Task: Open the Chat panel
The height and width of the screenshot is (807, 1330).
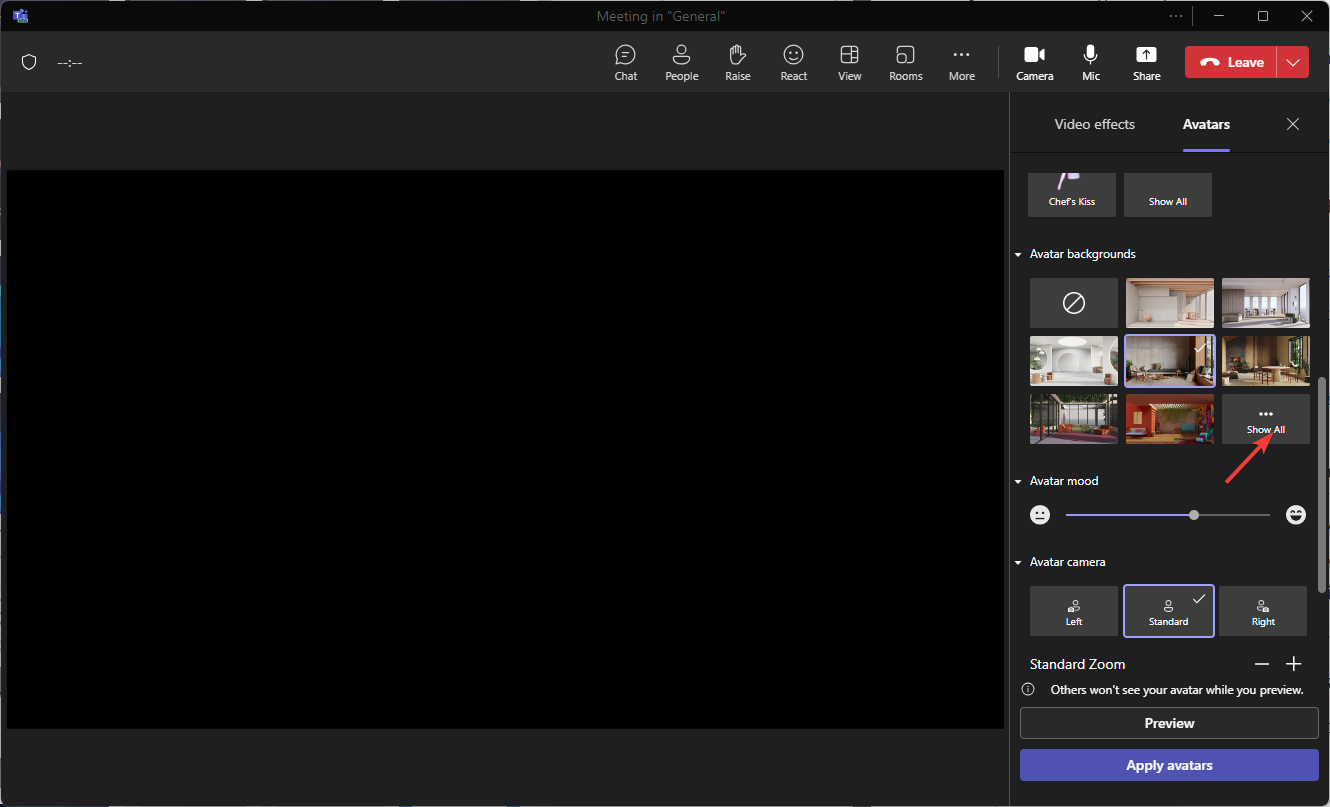Action: click(626, 62)
